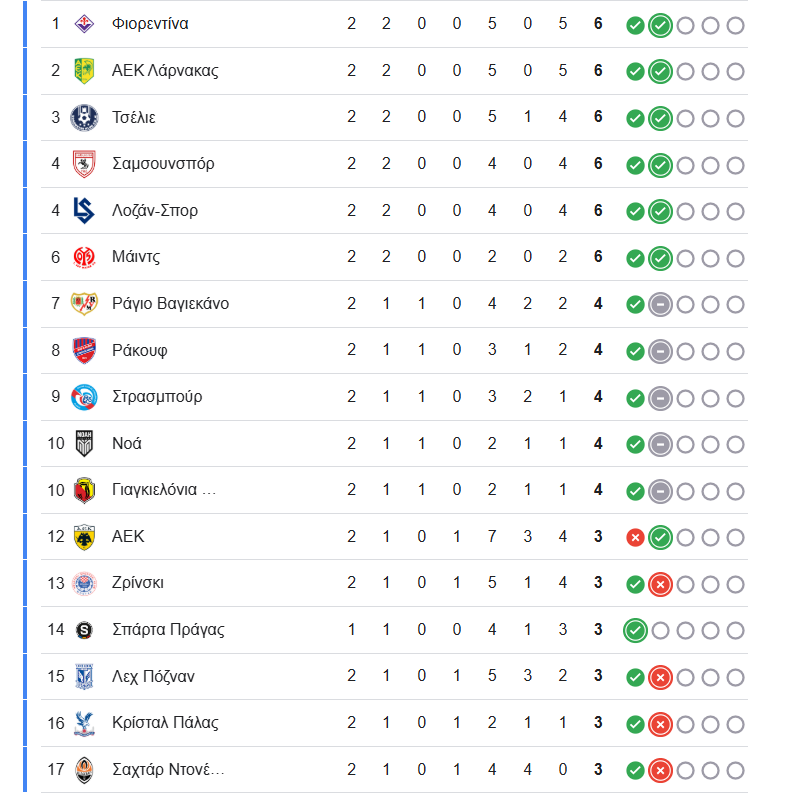This screenshot has width=809, height=793.
Task: Click the grey draw indicator for Raków
Action: point(660,351)
